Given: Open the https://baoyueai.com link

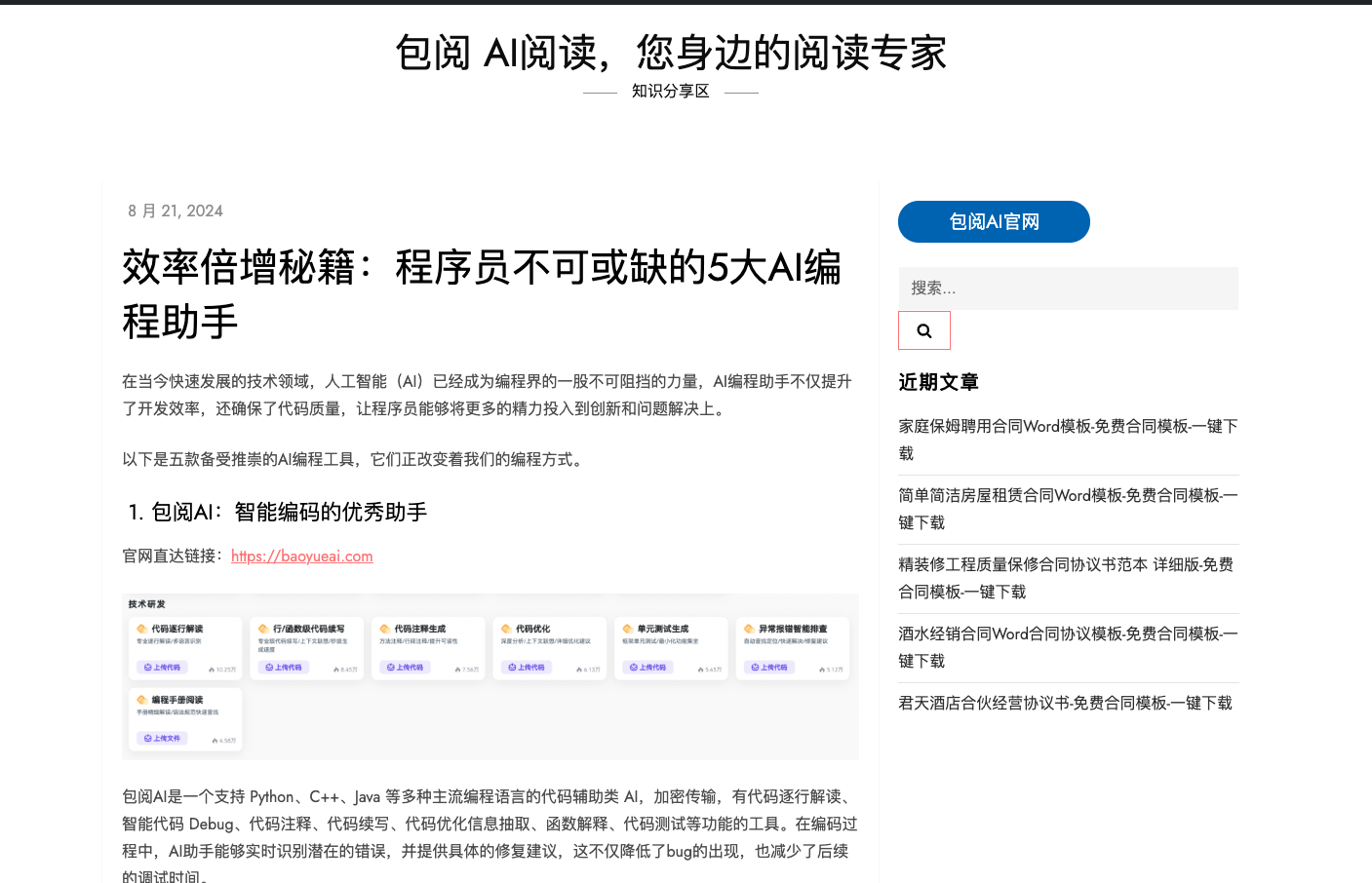Looking at the screenshot, I should 302,556.
